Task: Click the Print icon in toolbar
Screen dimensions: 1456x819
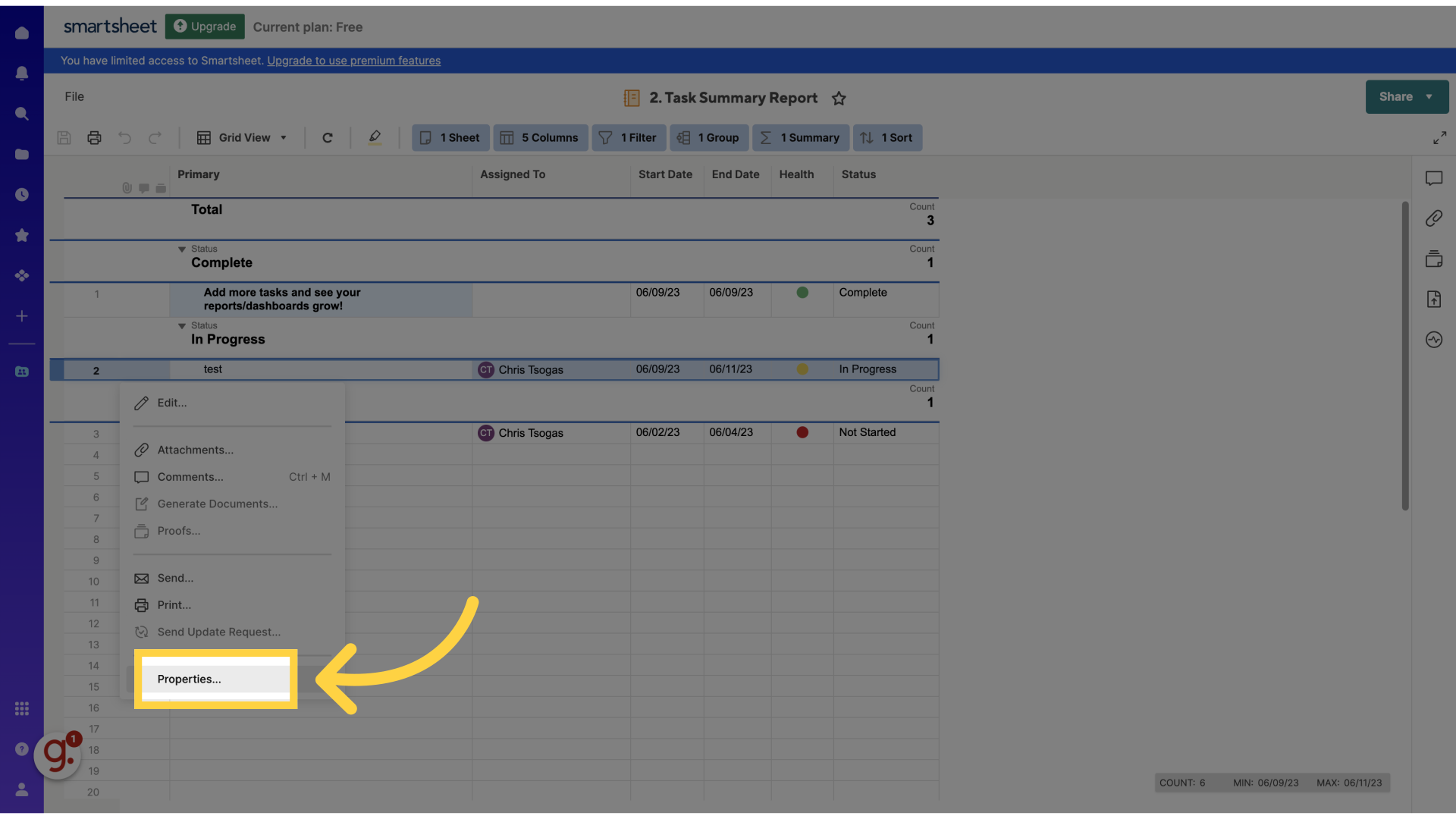Action: tap(94, 137)
